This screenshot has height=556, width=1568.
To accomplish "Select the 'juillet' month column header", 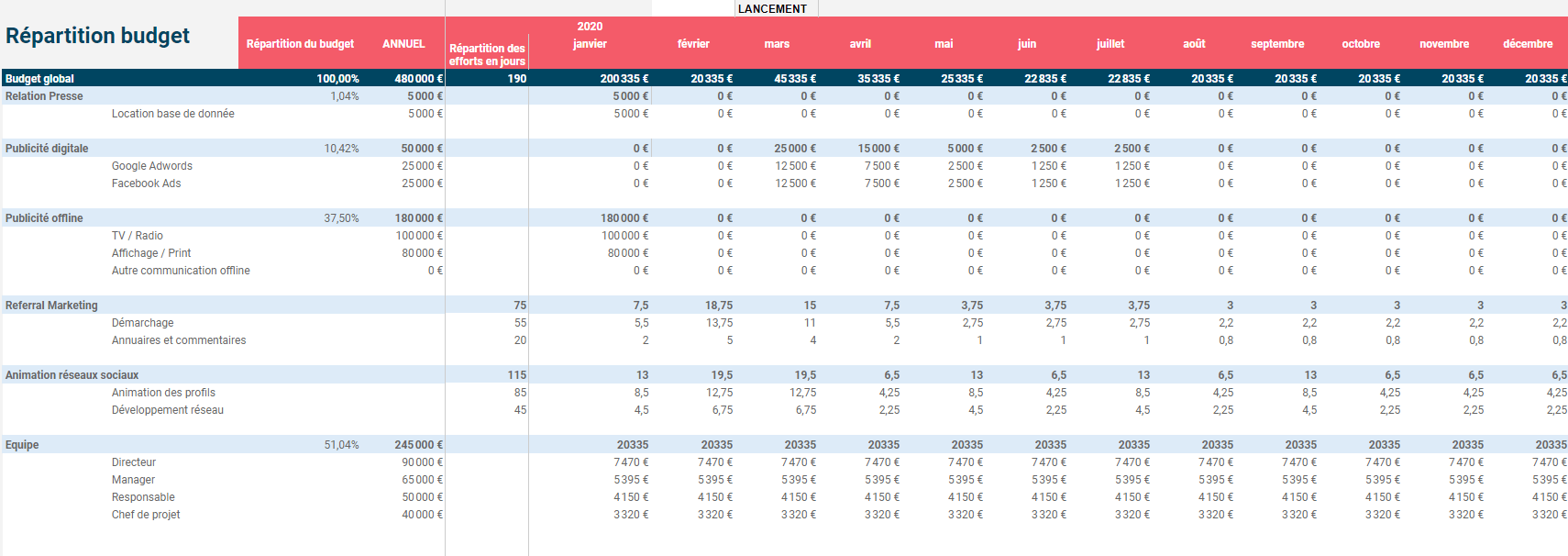I will coord(1110,44).
